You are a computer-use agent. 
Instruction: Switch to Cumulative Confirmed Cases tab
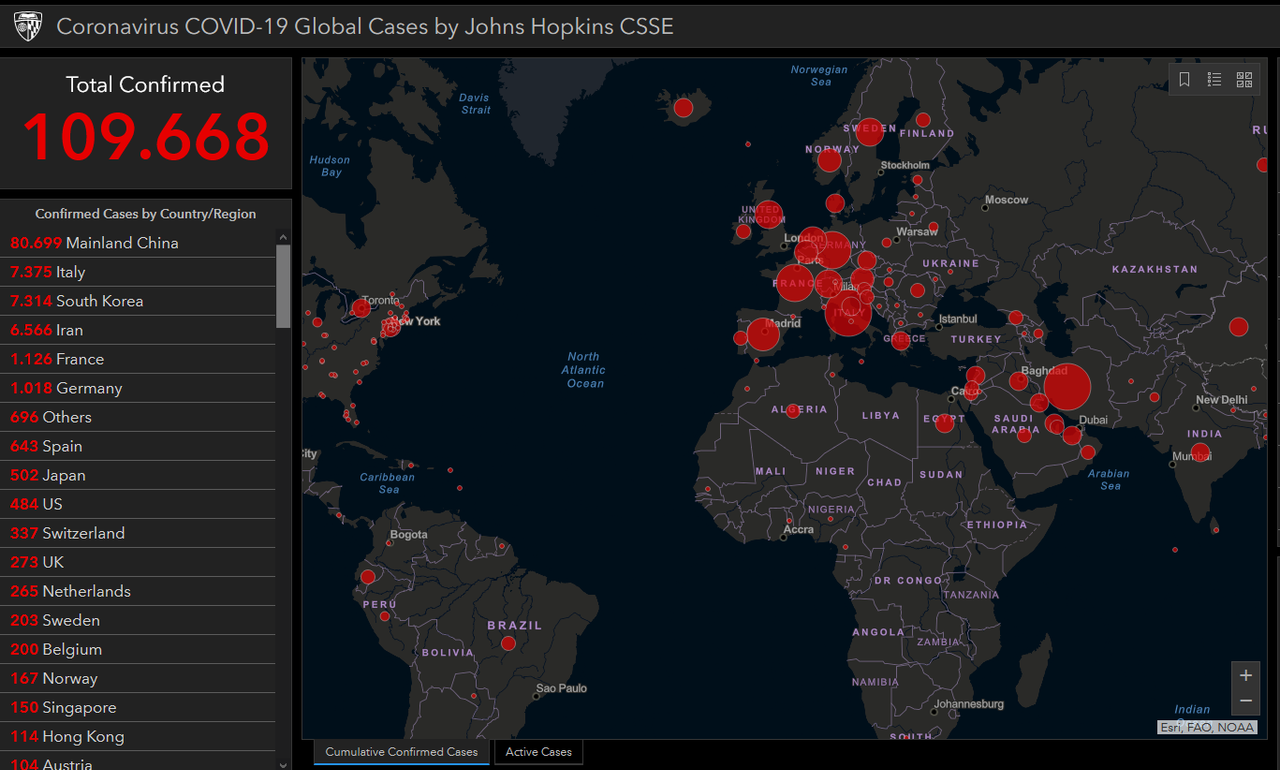click(x=401, y=752)
